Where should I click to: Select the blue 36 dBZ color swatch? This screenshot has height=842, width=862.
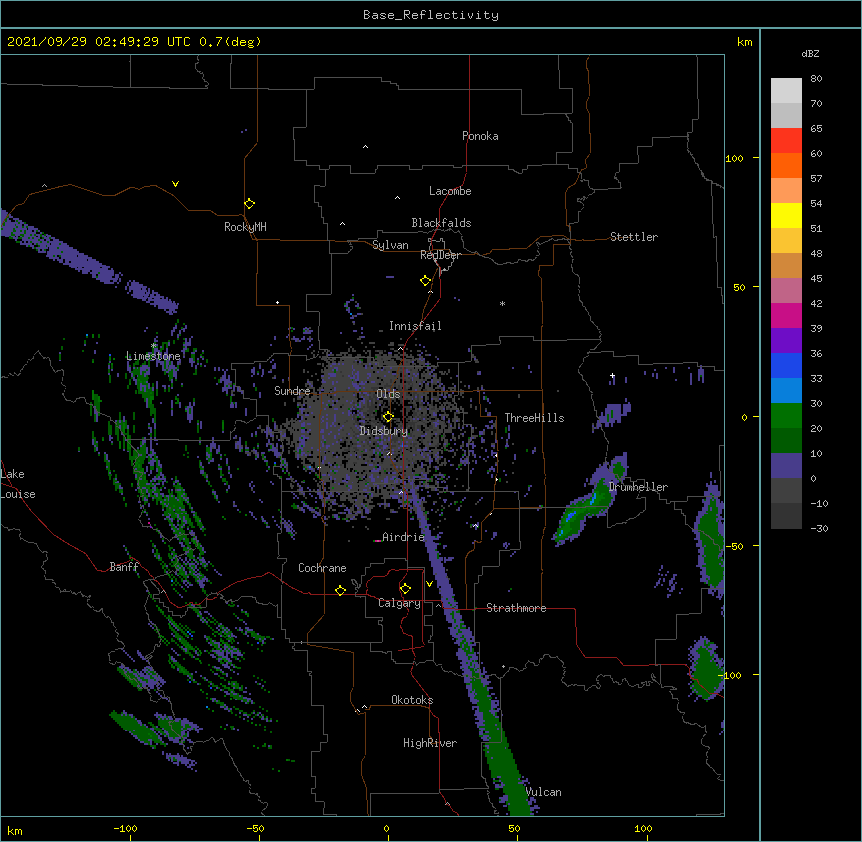click(x=786, y=365)
